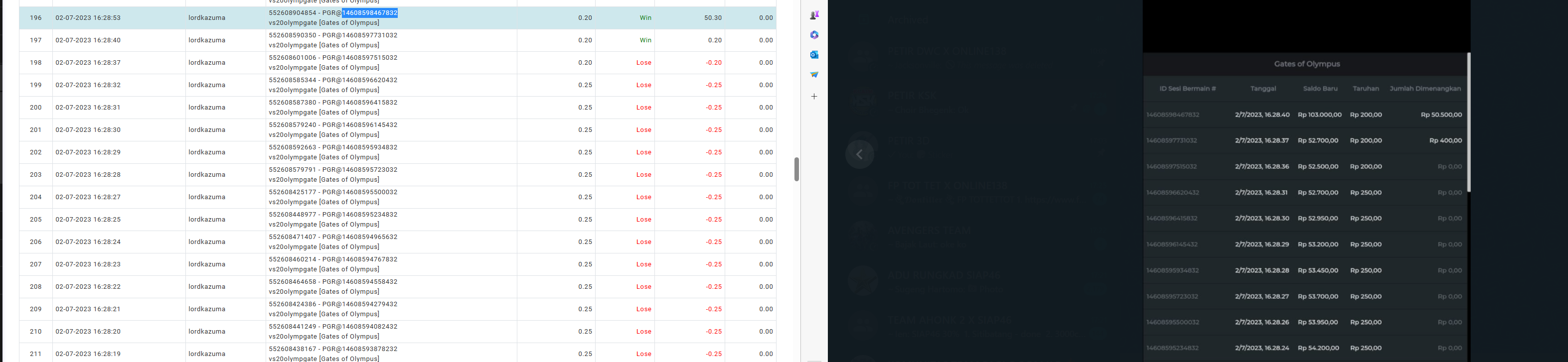
Task: Click session ID 14608598467832 in the Olympus panel
Action: 1172,115
